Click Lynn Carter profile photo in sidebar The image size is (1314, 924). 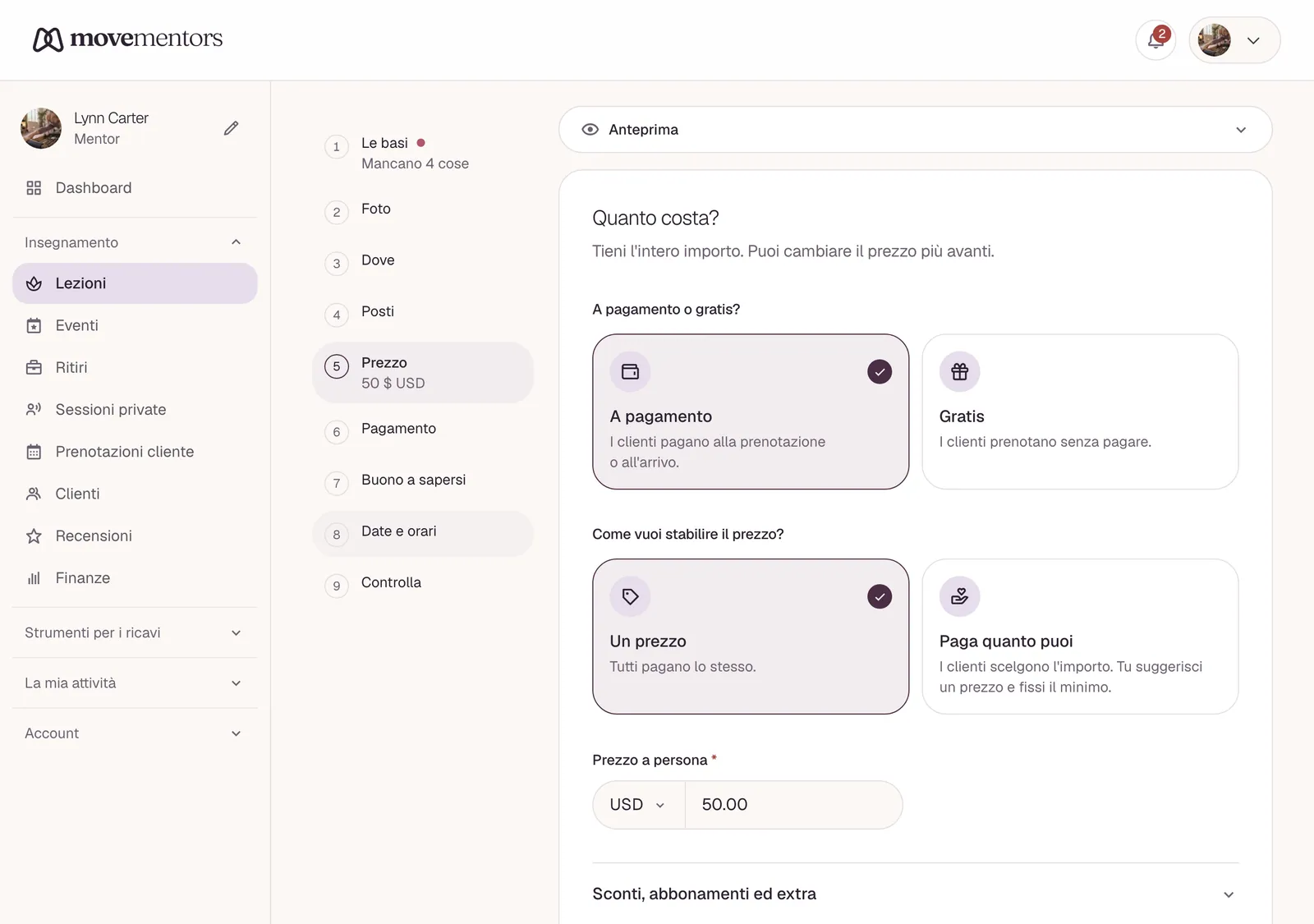41,128
